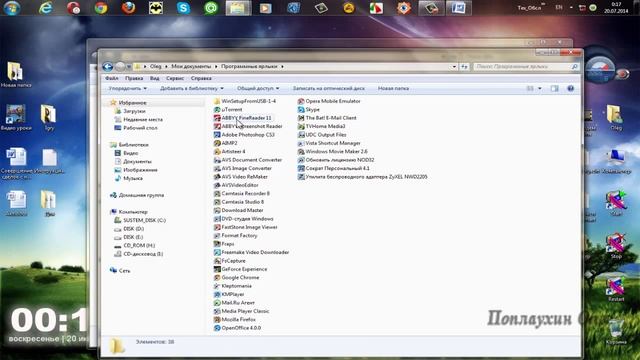This screenshot has width=640, height=360.
Task: Select the Fraps shortcut
Action: click(x=224, y=244)
